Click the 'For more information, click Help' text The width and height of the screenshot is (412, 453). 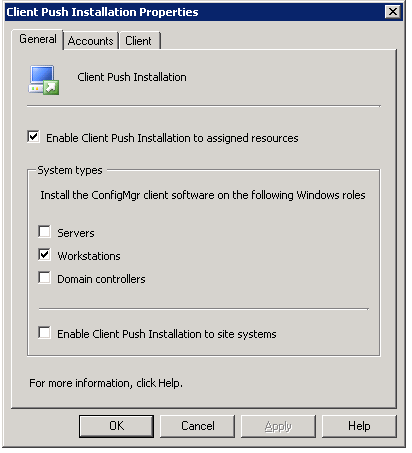point(106,383)
